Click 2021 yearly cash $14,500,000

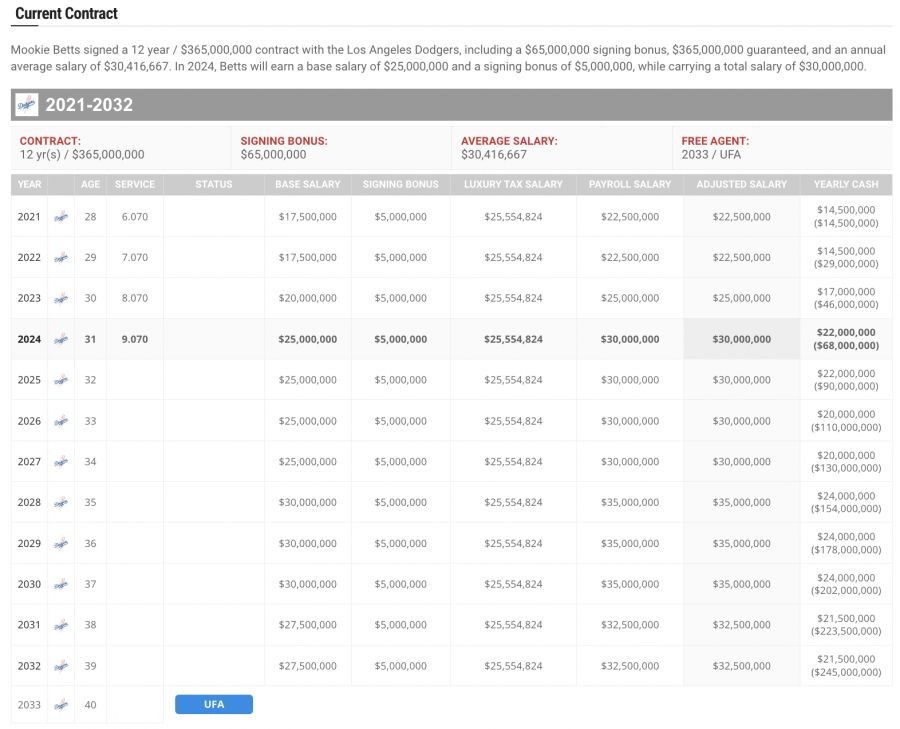[x=846, y=210]
